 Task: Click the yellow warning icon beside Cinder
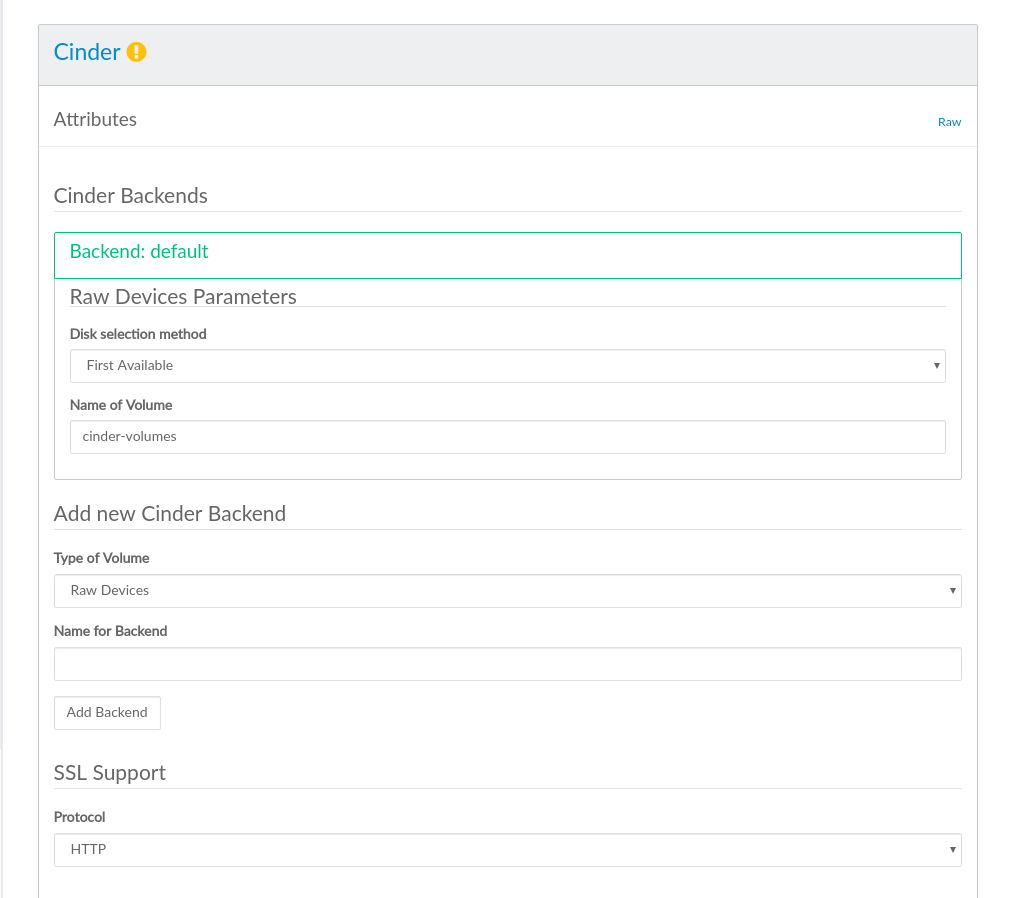click(137, 52)
